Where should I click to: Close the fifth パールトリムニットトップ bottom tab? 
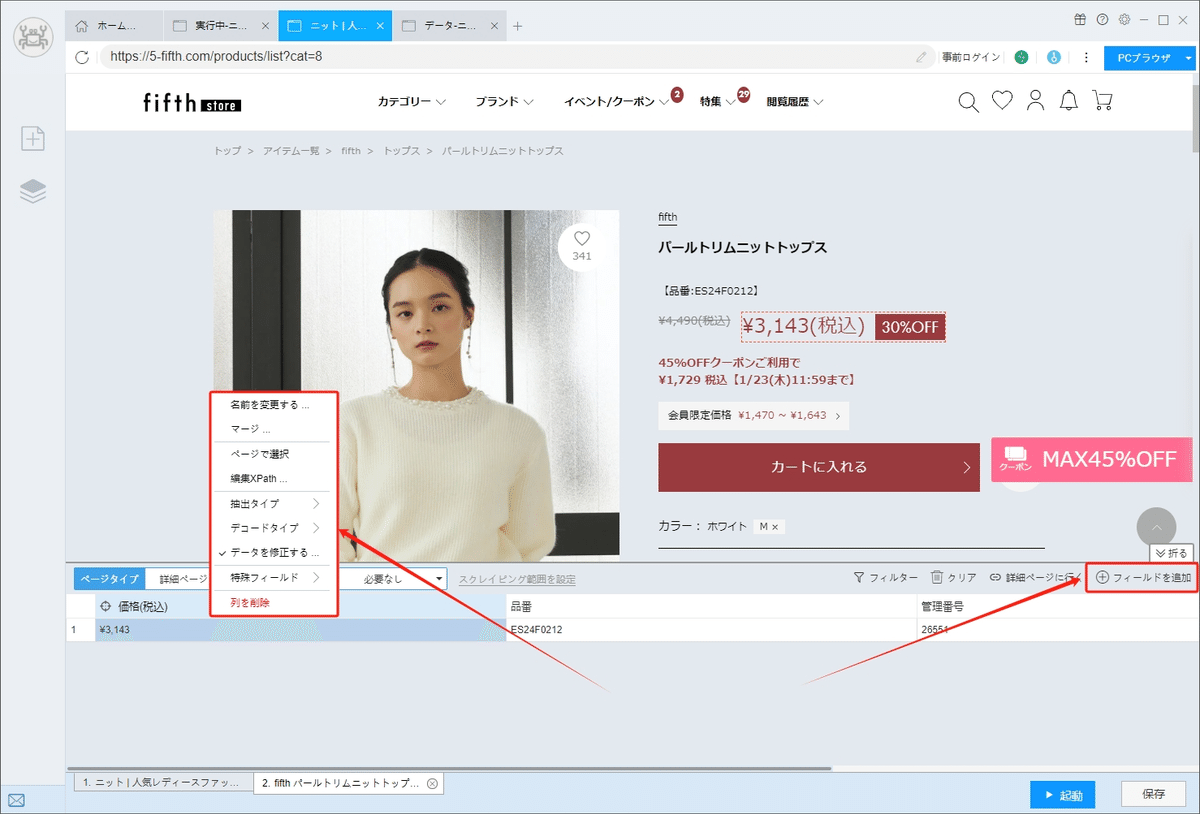pyautogui.click(x=432, y=784)
